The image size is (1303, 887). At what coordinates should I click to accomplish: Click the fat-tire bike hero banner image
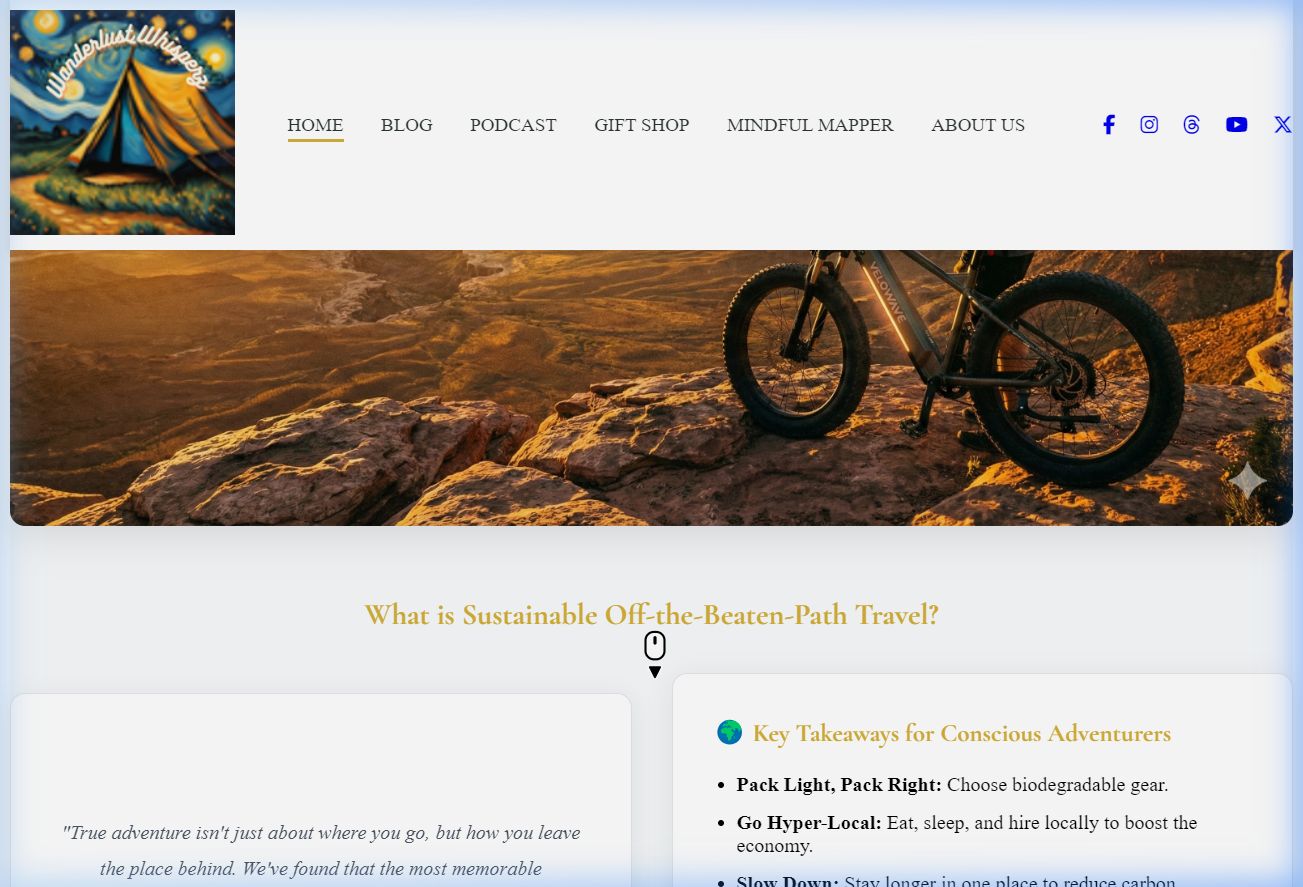tap(651, 388)
